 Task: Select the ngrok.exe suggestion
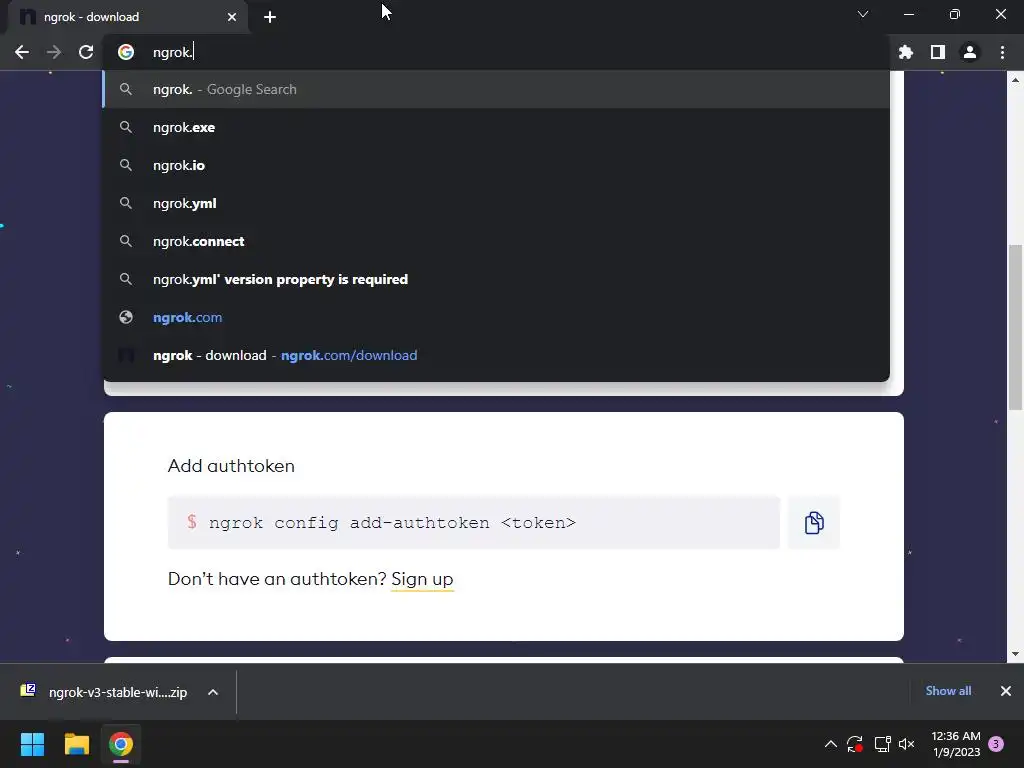(x=496, y=127)
